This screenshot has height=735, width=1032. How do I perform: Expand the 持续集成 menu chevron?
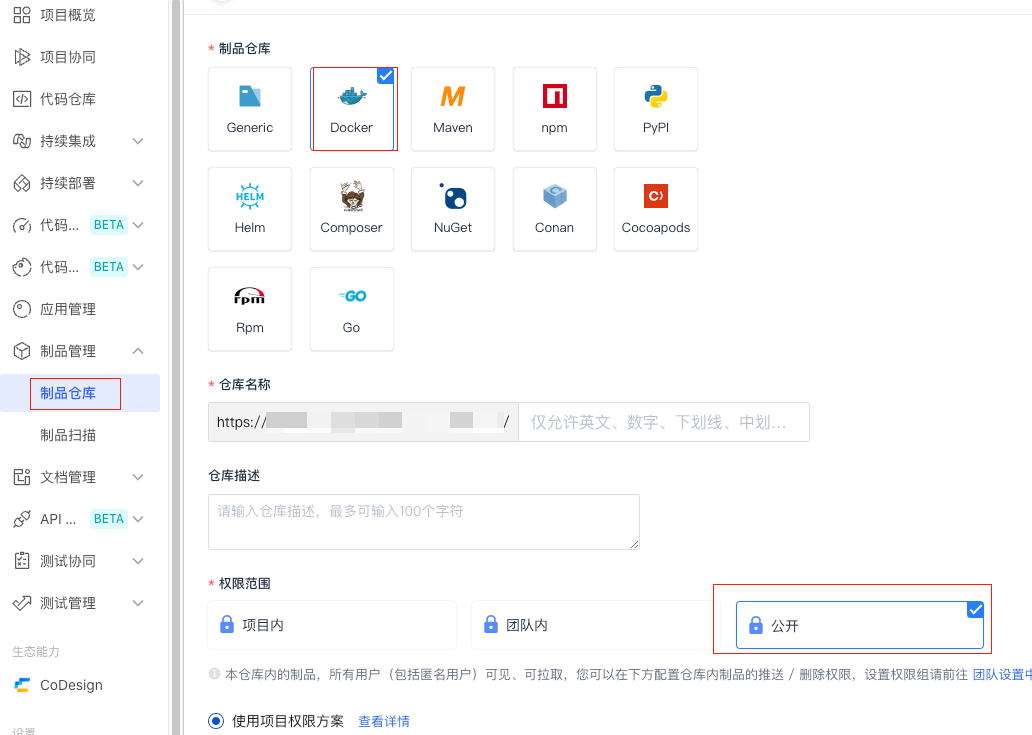click(138, 141)
